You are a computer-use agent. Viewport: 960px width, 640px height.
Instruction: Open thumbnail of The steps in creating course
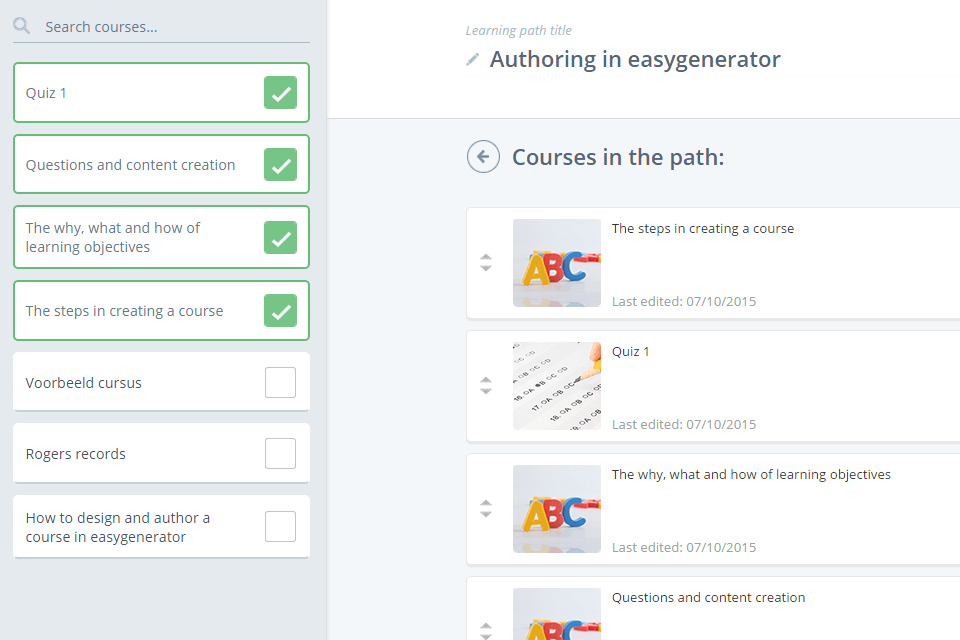point(557,263)
